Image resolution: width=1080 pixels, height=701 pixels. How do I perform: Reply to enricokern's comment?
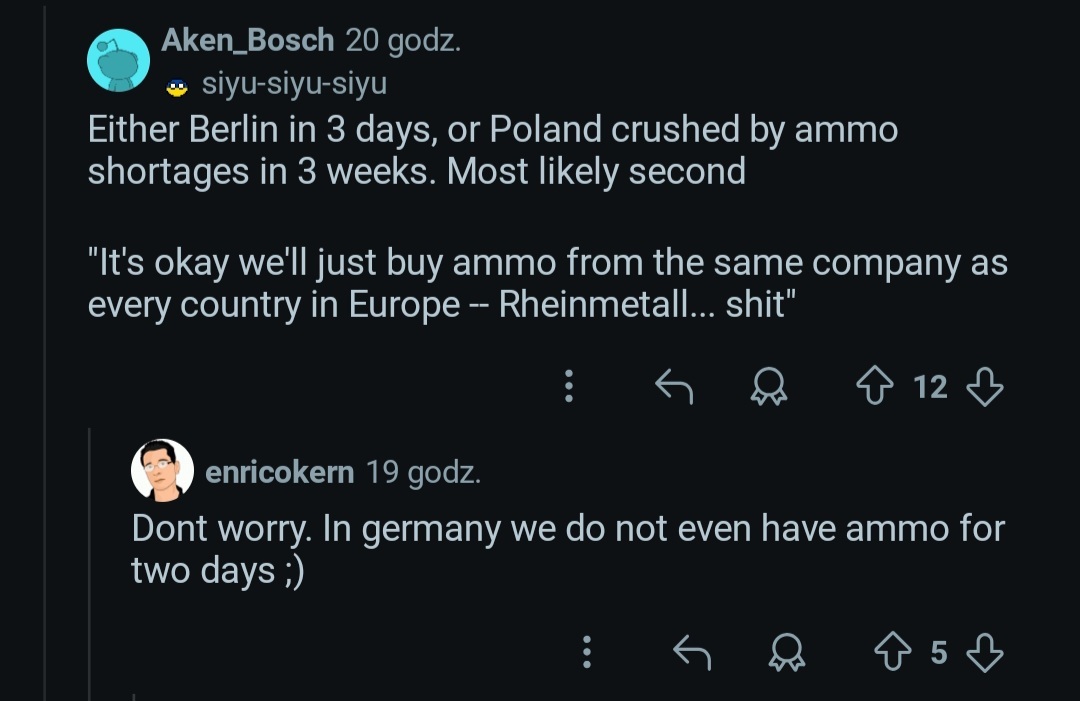pyautogui.click(x=692, y=653)
